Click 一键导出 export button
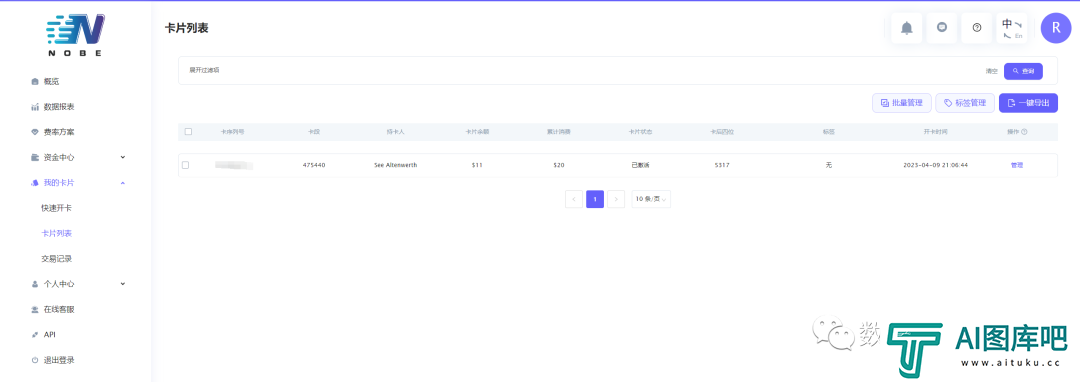 pyautogui.click(x=1028, y=103)
